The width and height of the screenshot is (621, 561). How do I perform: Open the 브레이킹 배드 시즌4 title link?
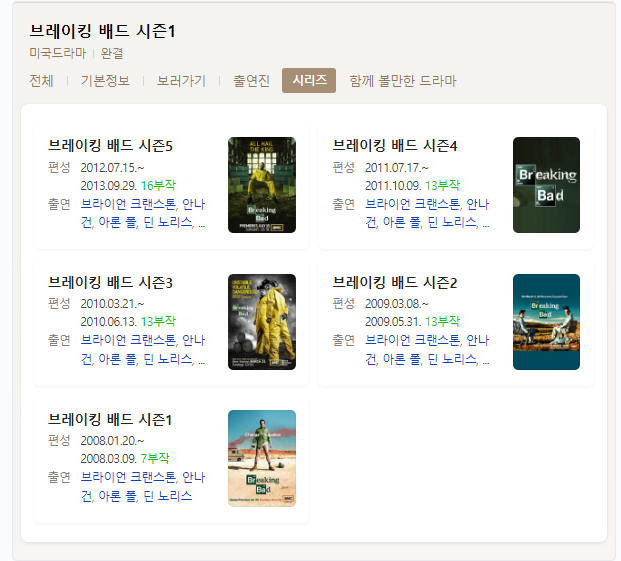pos(395,146)
